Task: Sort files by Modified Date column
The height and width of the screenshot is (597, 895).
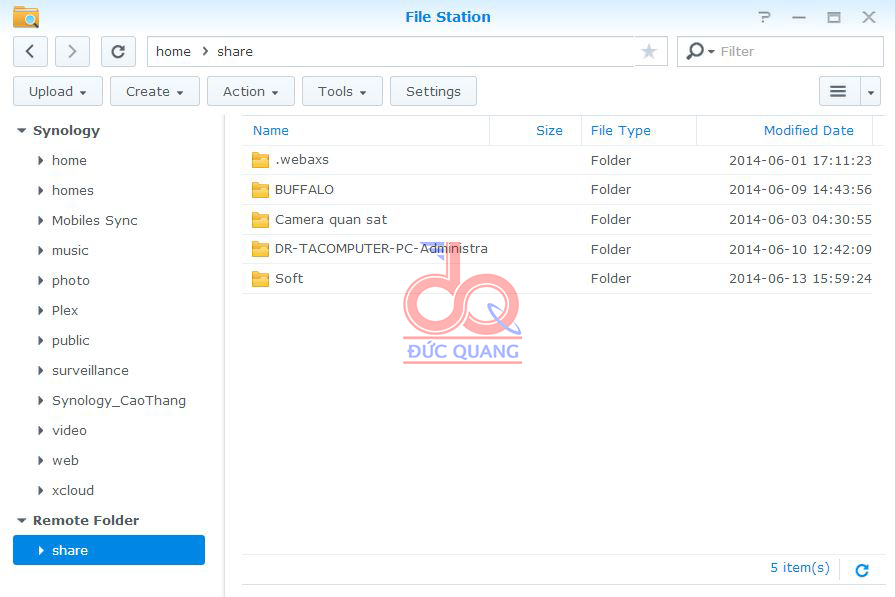Action: point(808,130)
